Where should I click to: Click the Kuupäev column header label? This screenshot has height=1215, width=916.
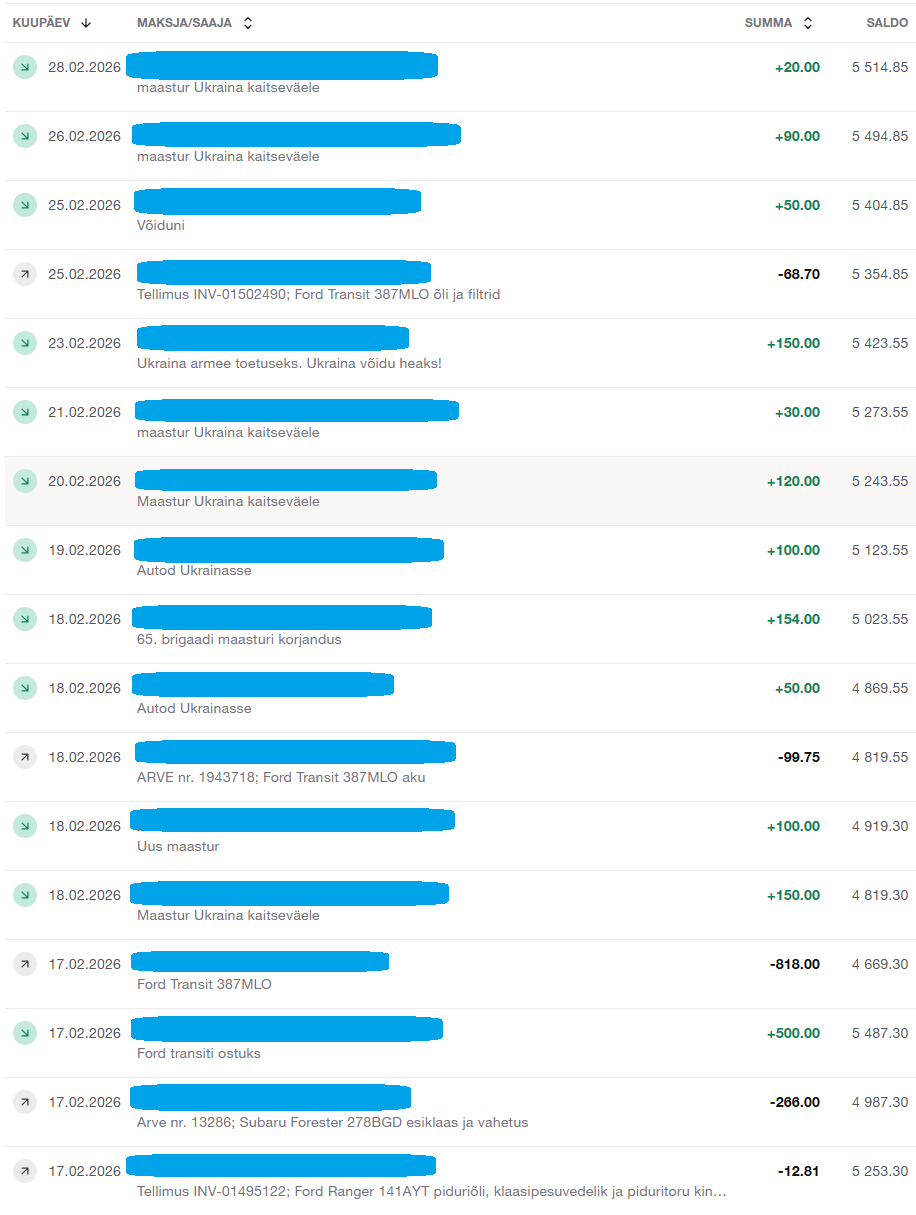[41, 23]
